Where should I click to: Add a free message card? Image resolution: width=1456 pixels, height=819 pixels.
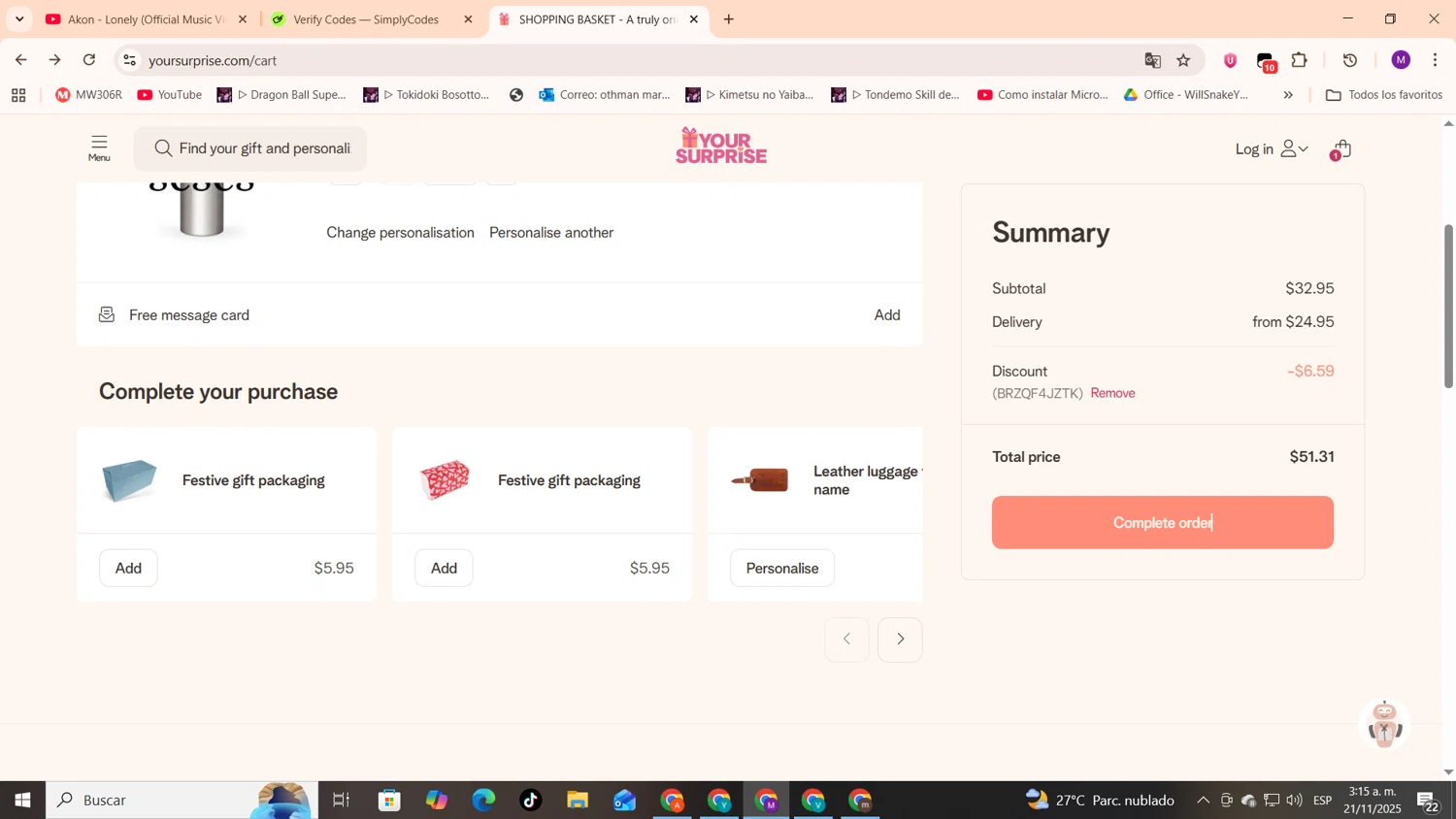coord(887,315)
